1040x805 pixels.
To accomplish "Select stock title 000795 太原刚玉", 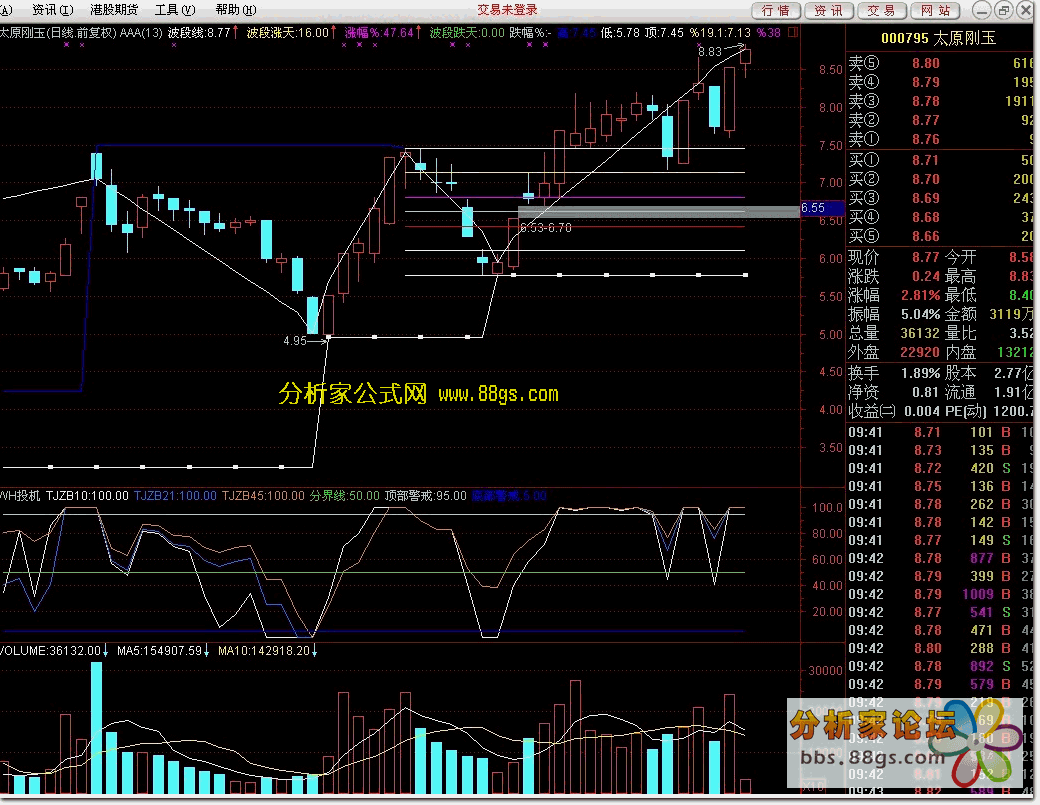I will tap(939, 38).
